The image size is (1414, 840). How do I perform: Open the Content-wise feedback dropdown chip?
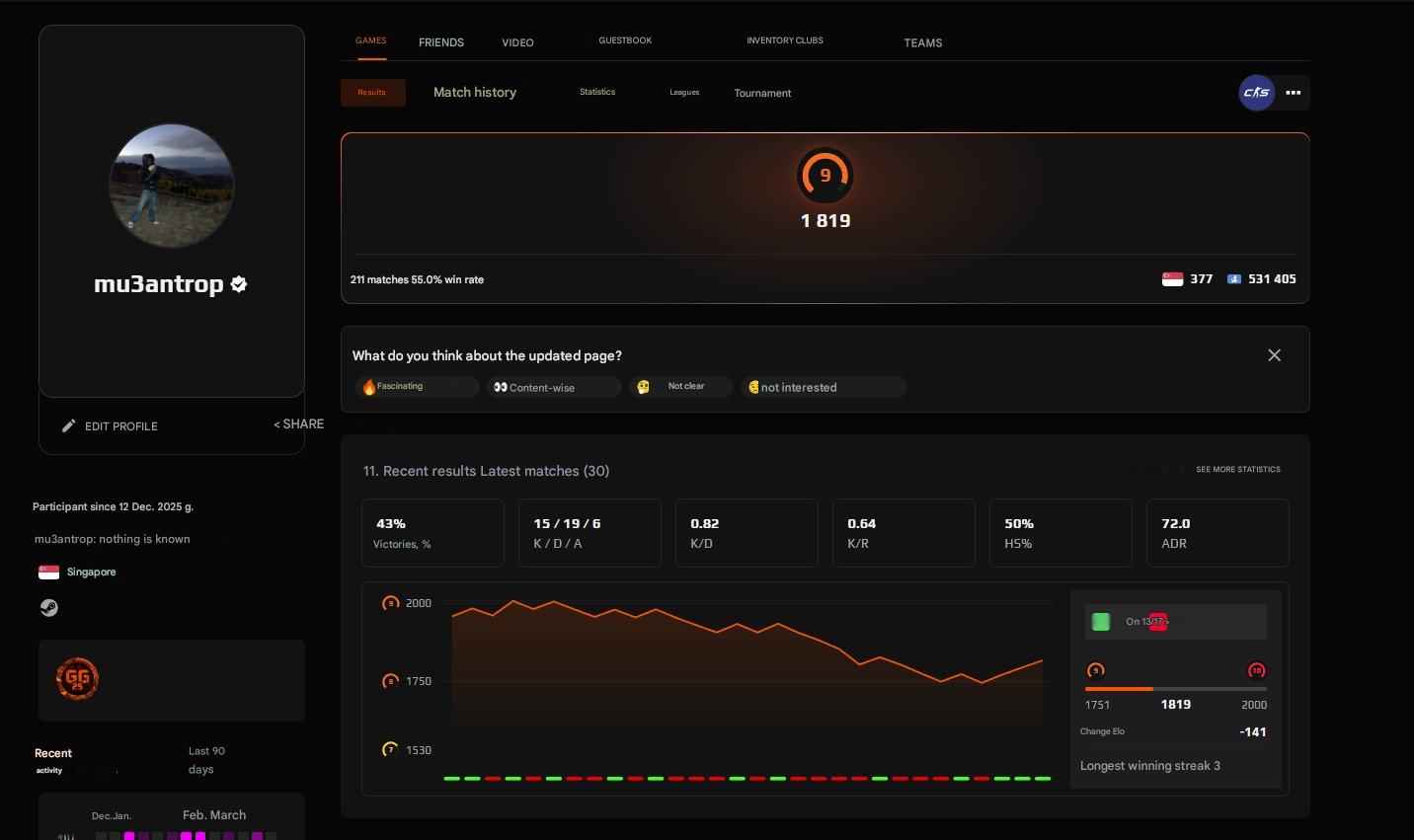(x=553, y=387)
